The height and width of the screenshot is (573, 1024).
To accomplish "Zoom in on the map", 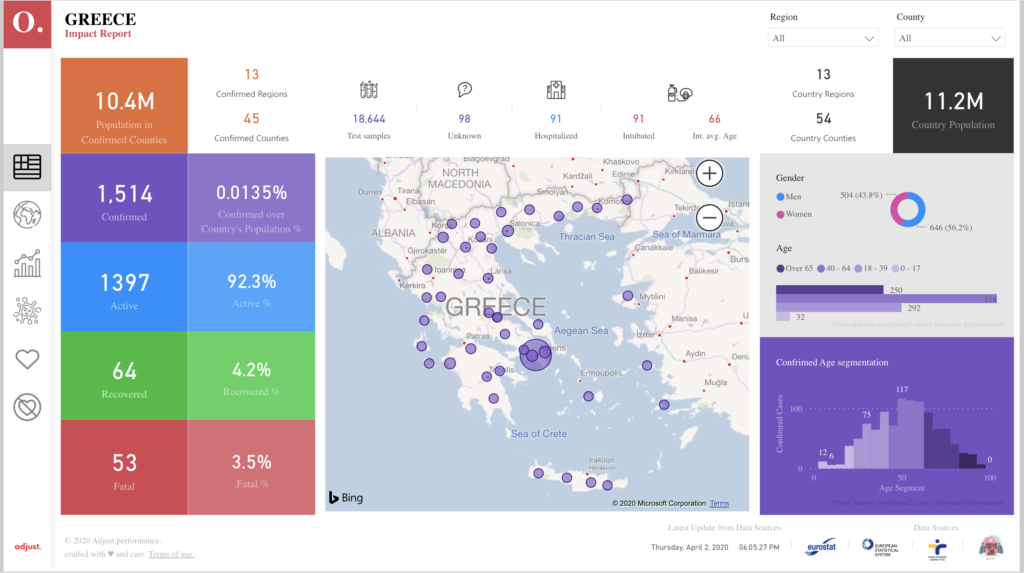I will tap(709, 174).
